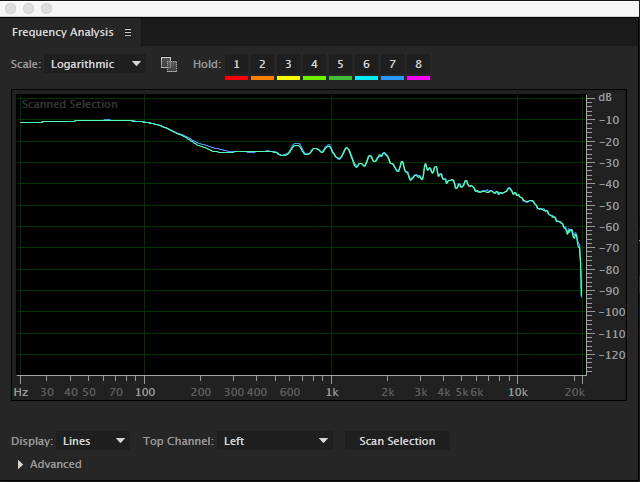Click the -120 label on dB scale
Image resolution: width=640 pixels, height=482 pixels.
point(612,355)
